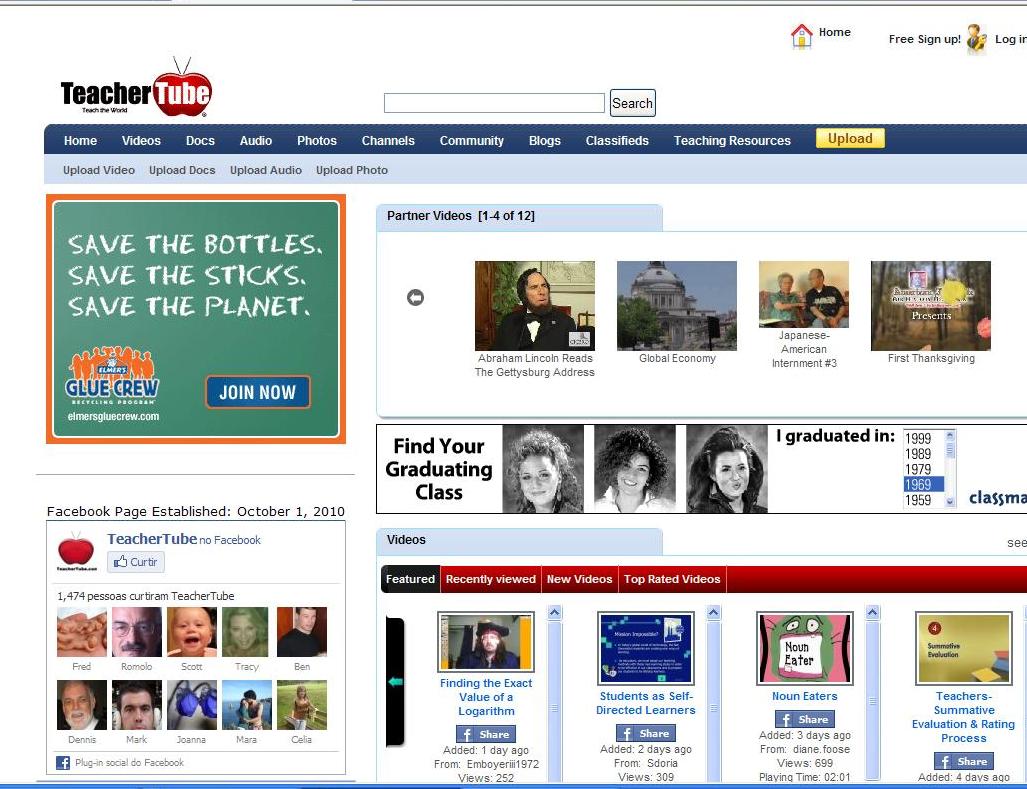
Task: Click Dennis's profile picture
Action: coord(82,705)
